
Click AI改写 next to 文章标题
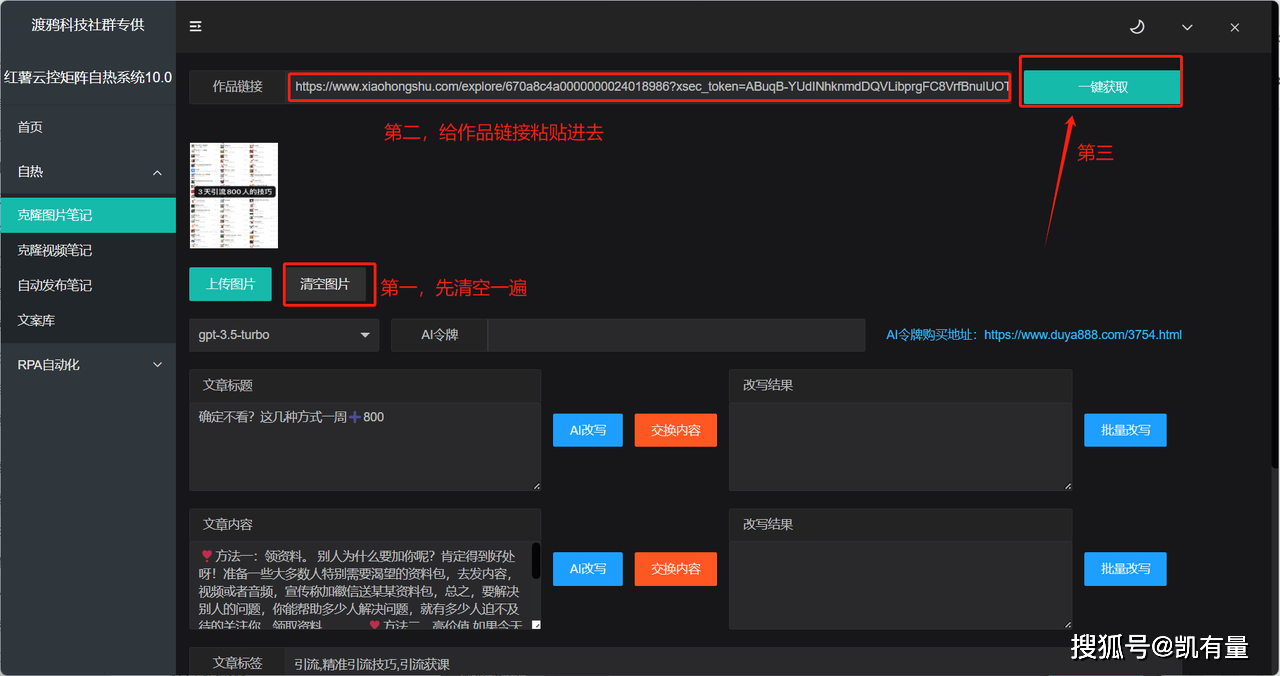click(588, 430)
